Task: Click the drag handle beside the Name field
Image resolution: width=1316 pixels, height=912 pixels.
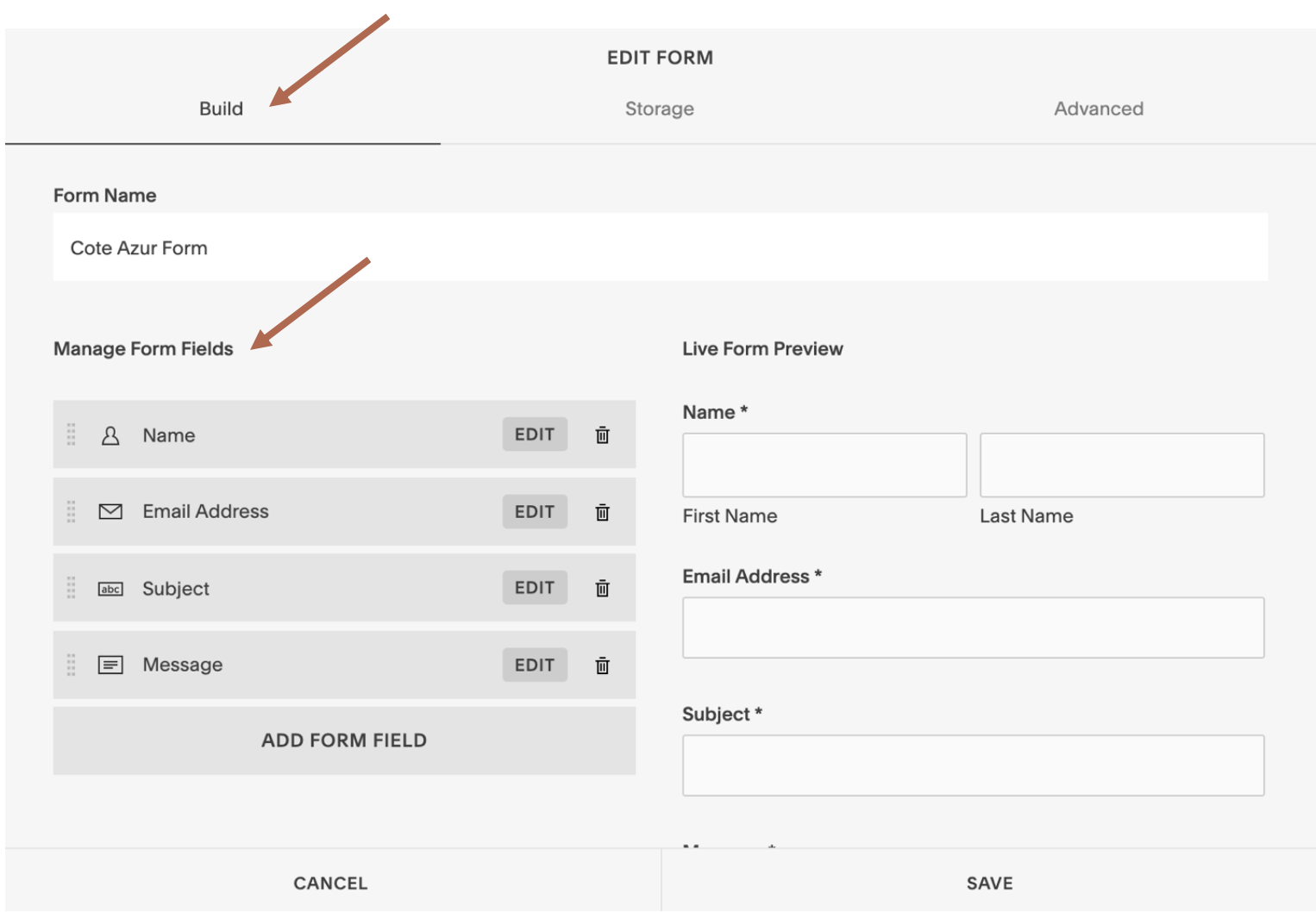Action: [x=72, y=434]
